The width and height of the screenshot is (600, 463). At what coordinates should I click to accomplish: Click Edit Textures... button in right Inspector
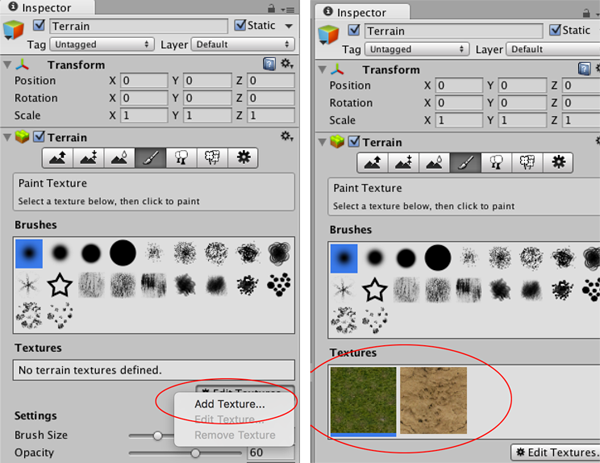(556, 452)
